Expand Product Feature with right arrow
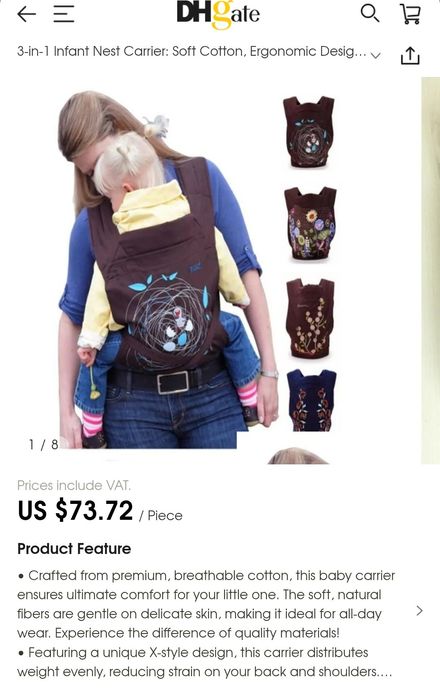The height and width of the screenshot is (699, 440). click(x=419, y=611)
